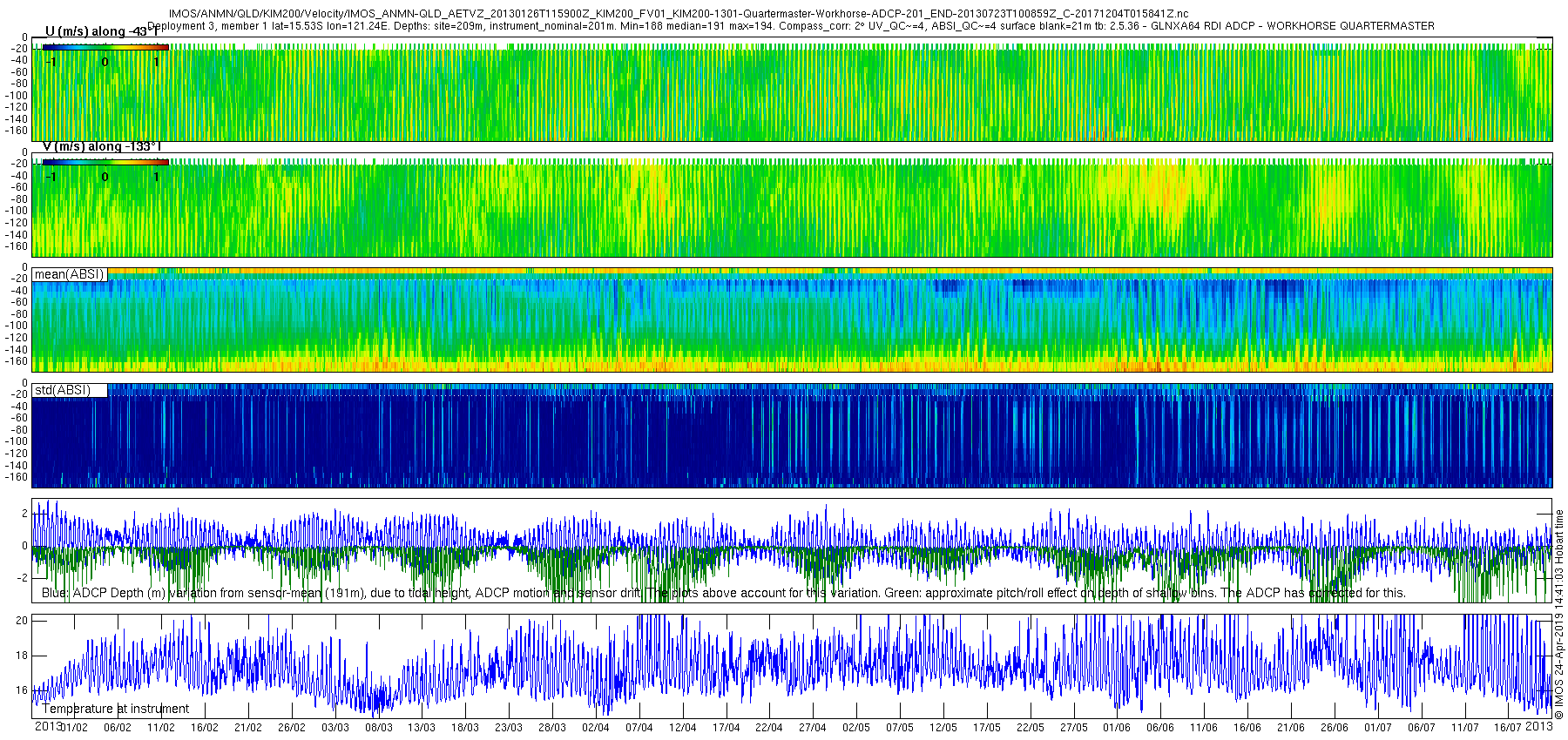1568x740 pixels.
Task: Click the '01/06' date tick label
Action: point(1117,728)
